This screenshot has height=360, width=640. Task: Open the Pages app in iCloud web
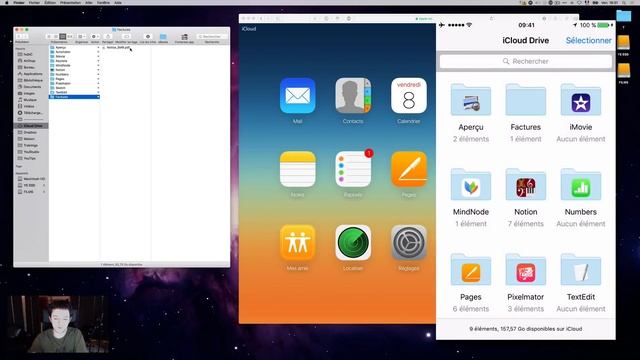[409, 169]
